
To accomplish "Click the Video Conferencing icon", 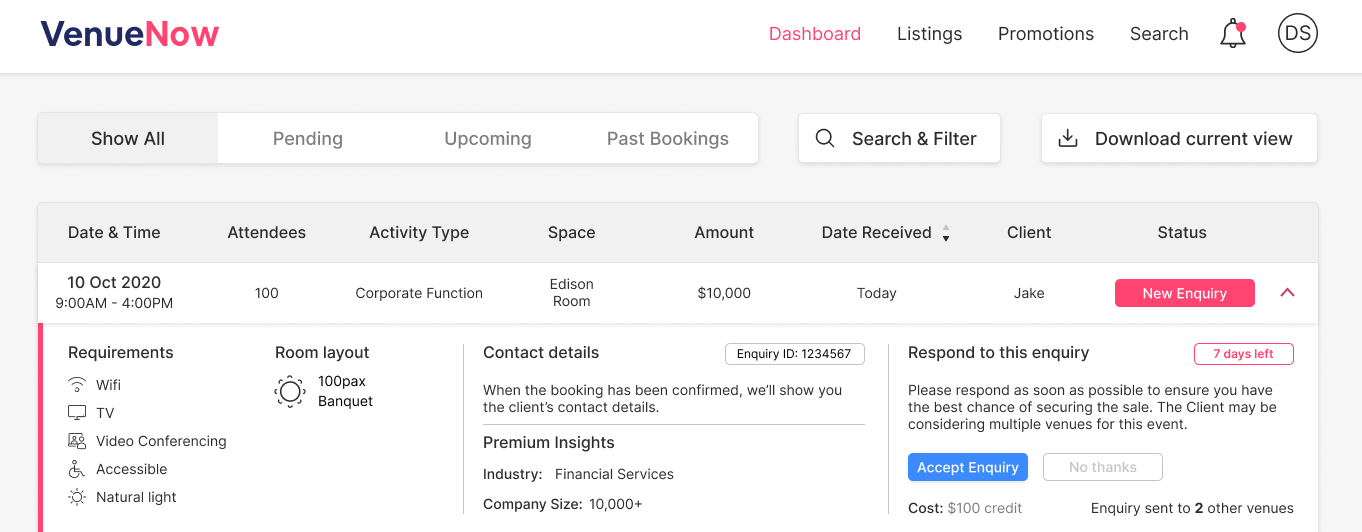I will pos(77,441).
